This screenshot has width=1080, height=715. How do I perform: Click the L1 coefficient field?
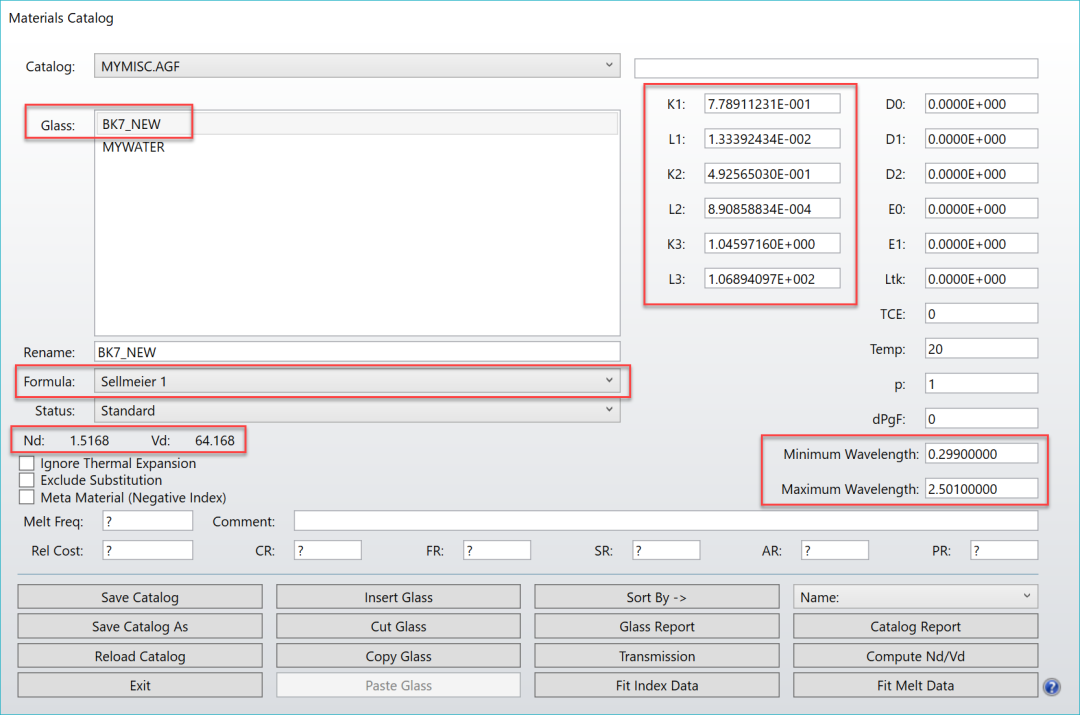pos(772,139)
